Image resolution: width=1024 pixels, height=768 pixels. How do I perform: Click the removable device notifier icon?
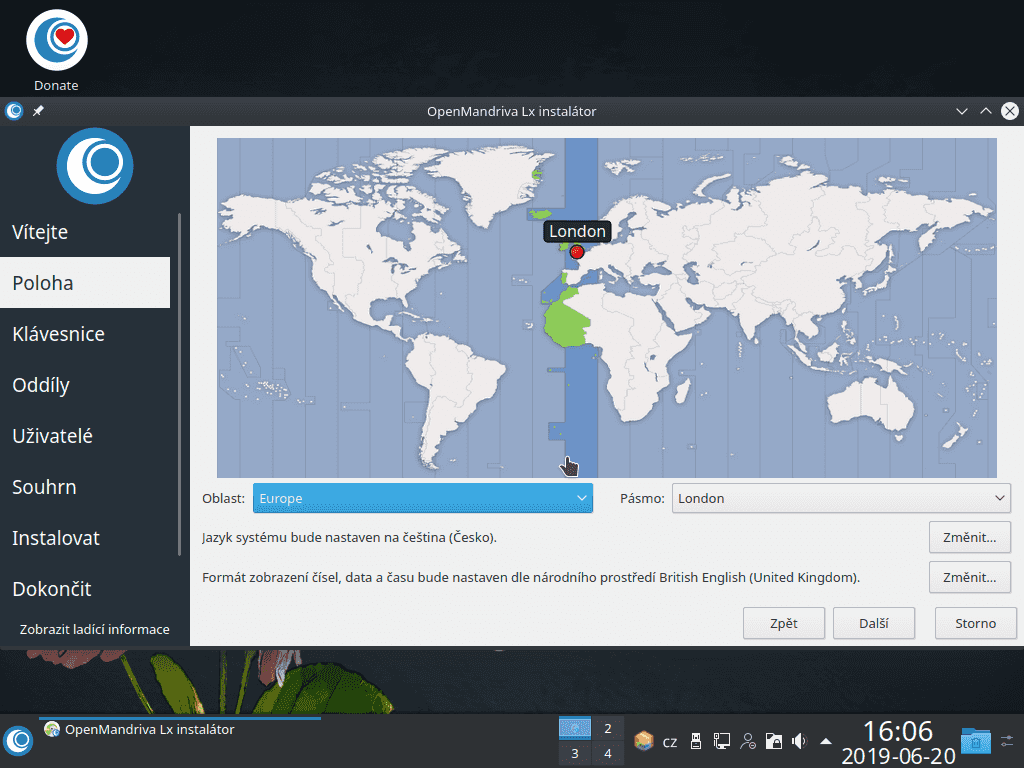(696, 741)
